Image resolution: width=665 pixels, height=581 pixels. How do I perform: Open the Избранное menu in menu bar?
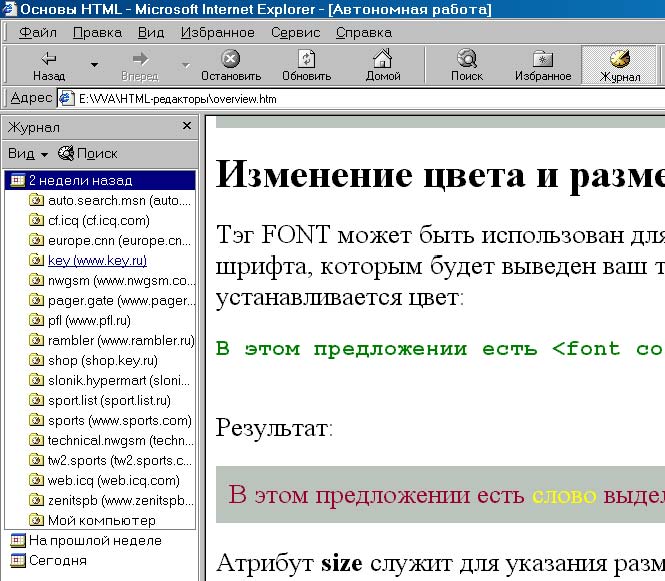tap(218, 33)
